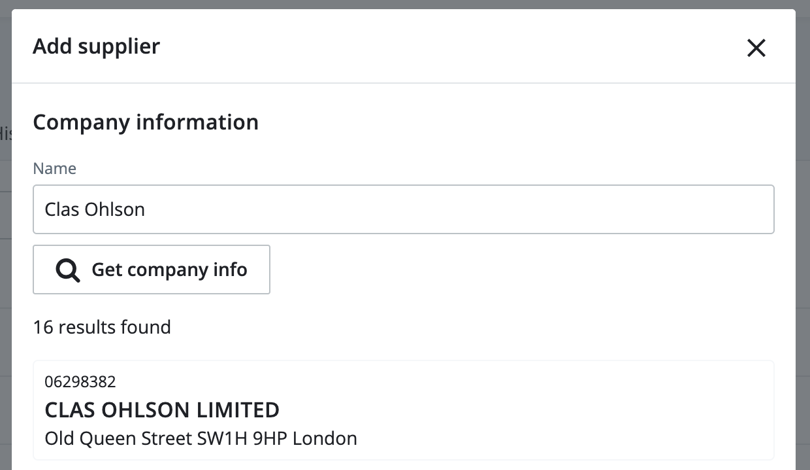The height and width of the screenshot is (470, 810).
Task: Click the Add supplier dialog title
Action: (x=96, y=46)
